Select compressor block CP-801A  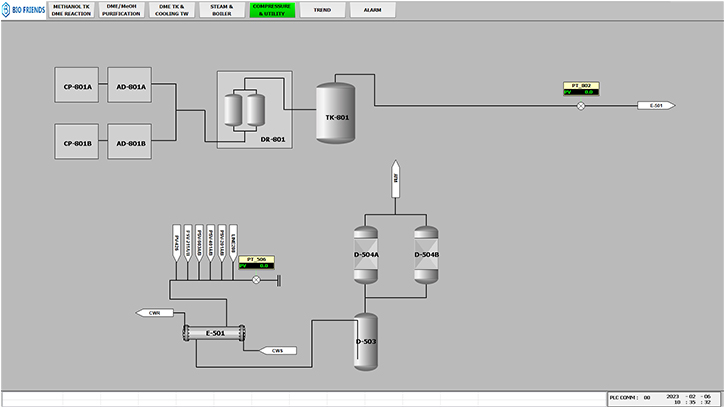[x=77, y=85]
